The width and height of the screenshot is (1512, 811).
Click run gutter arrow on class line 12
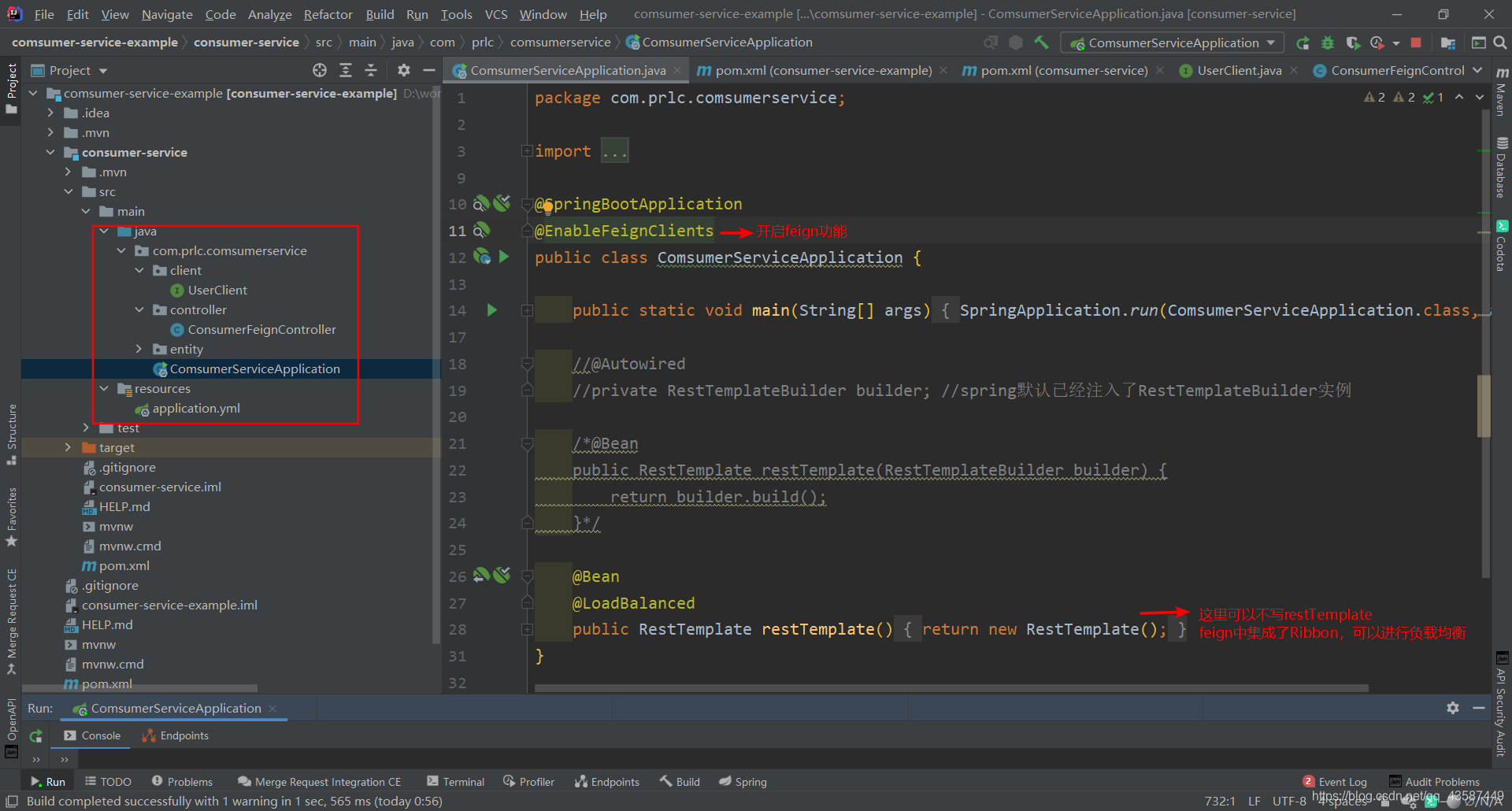[x=504, y=257]
